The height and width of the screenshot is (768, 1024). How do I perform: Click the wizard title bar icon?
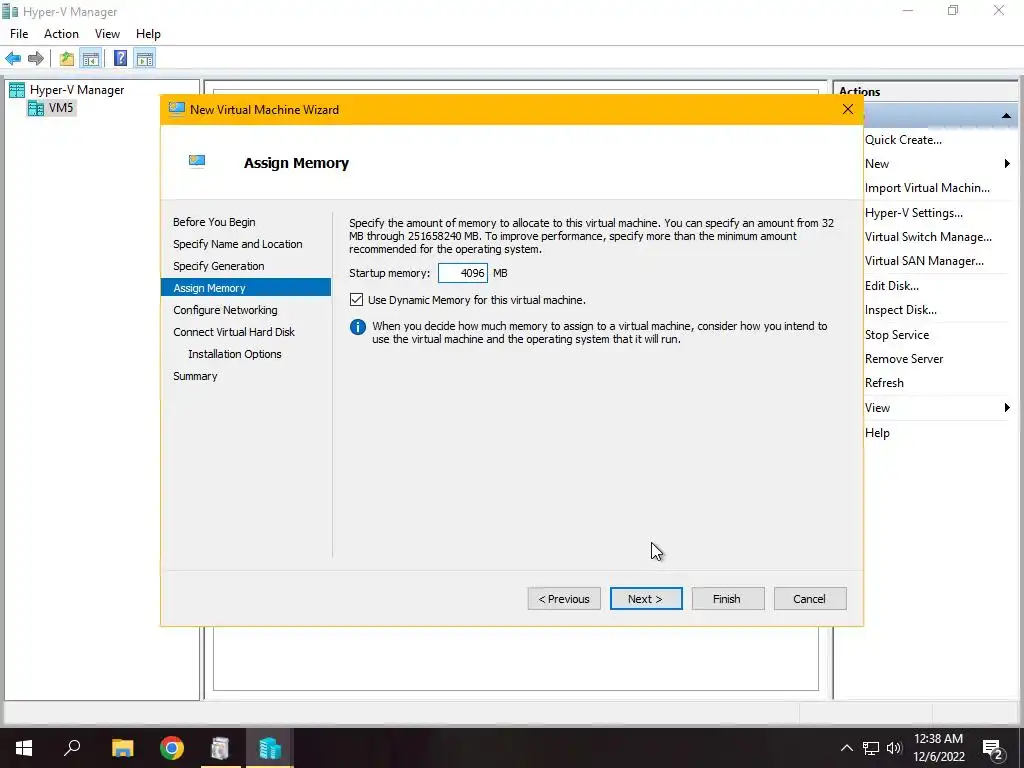click(x=176, y=109)
